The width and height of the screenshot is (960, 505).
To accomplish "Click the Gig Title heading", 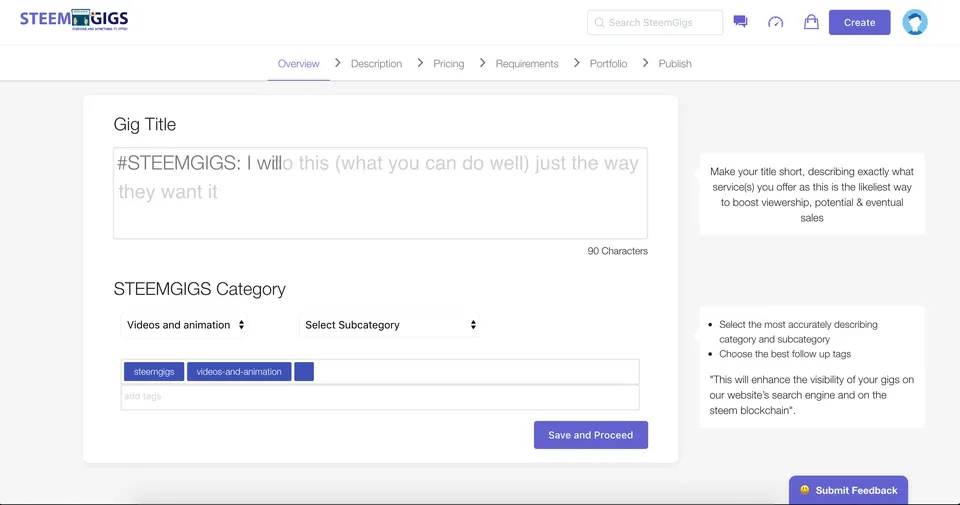I will [144, 124].
